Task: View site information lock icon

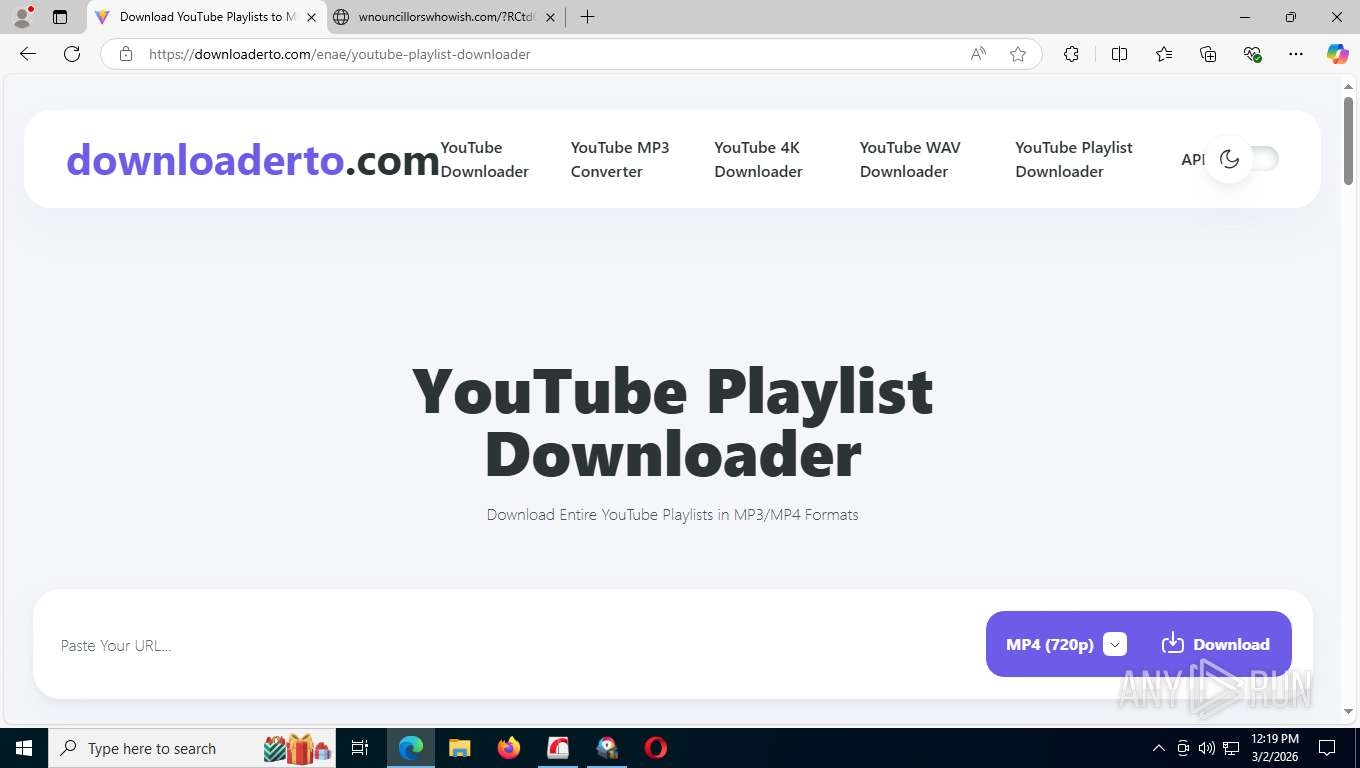Action: click(126, 54)
